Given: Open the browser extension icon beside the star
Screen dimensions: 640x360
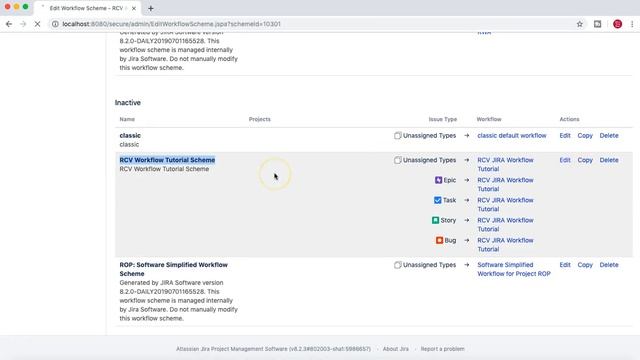Looking at the screenshot, I should pyautogui.click(x=598, y=24).
